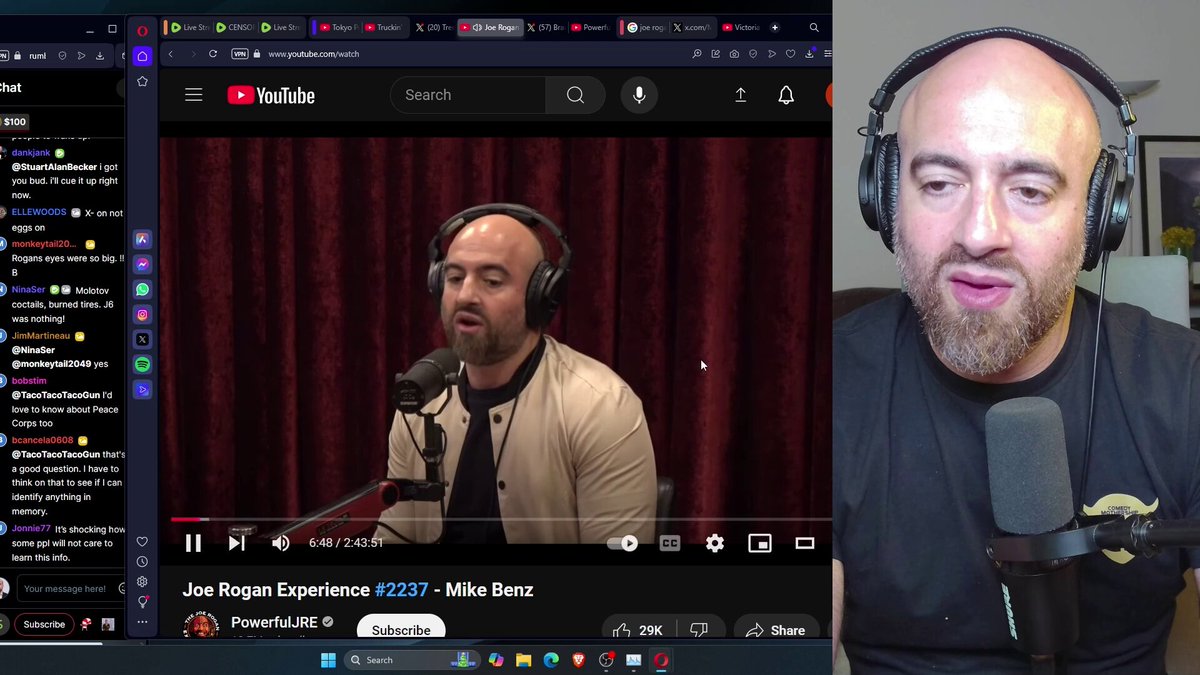This screenshot has width=1200, height=675.
Task: Open dankjank username in chat
Action: tap(31, 153)
